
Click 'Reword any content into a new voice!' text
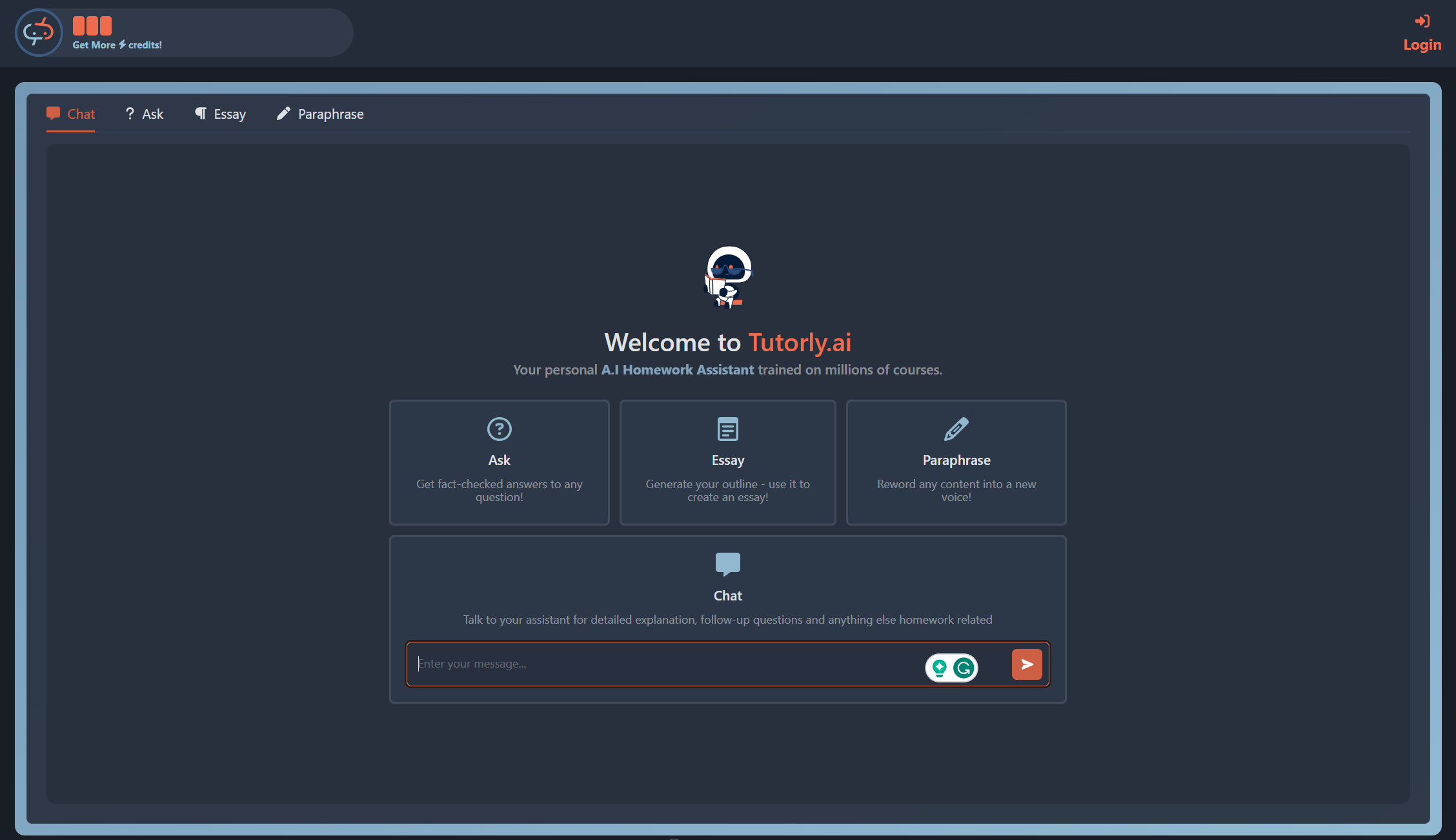click(956, 491)
